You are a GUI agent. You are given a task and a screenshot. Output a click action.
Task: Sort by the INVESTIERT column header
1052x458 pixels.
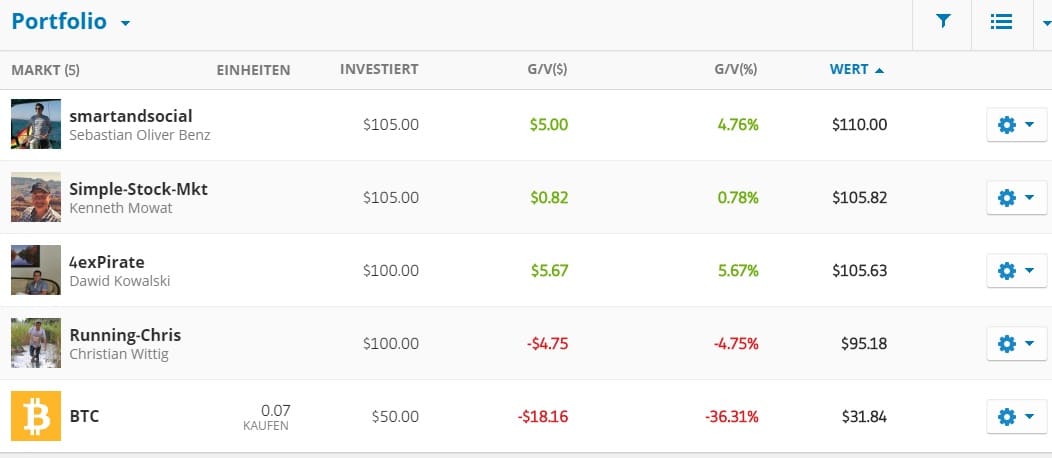pos(379,70)
